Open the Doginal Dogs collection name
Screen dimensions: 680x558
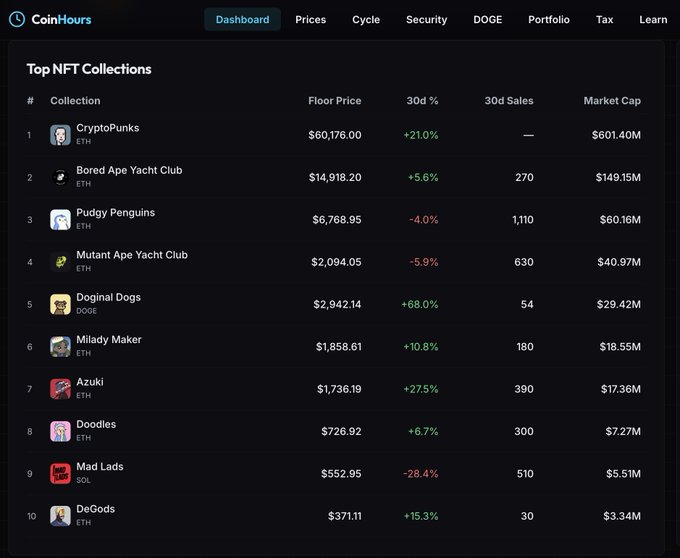108,297
